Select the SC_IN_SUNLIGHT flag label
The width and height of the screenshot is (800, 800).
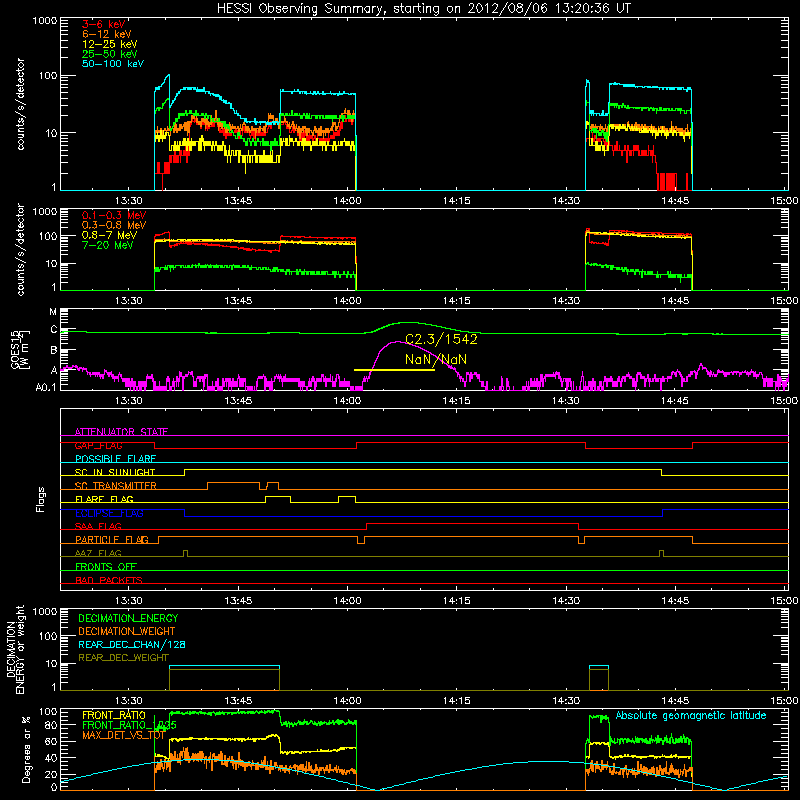[115, 472]
